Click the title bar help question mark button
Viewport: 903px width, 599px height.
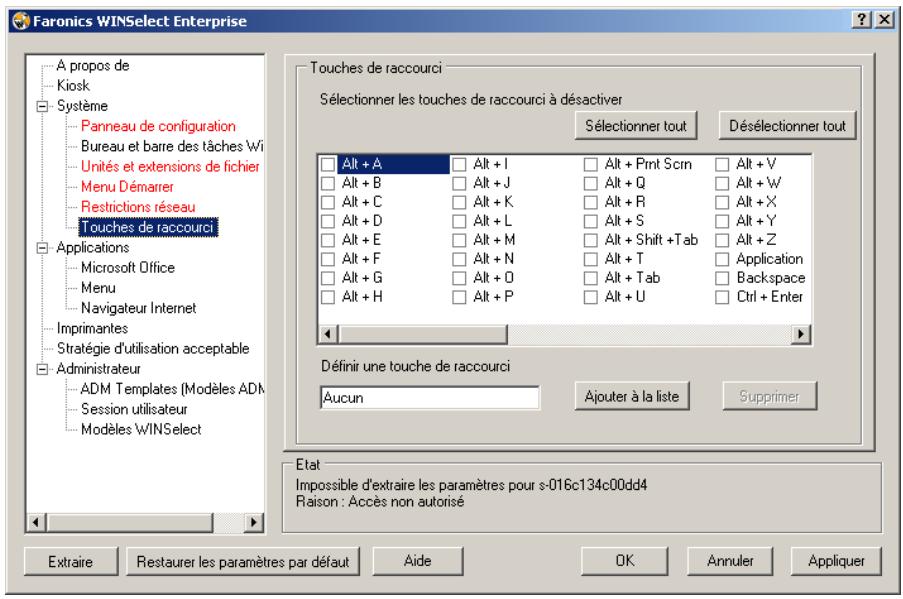pyautogui.click(x=862, y=20)
